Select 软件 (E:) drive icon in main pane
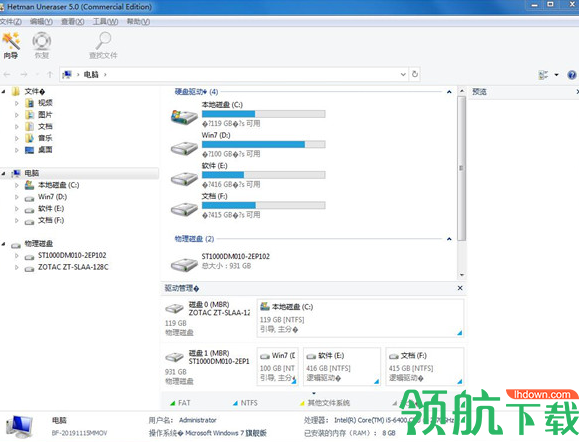 [x=184, y=179]
